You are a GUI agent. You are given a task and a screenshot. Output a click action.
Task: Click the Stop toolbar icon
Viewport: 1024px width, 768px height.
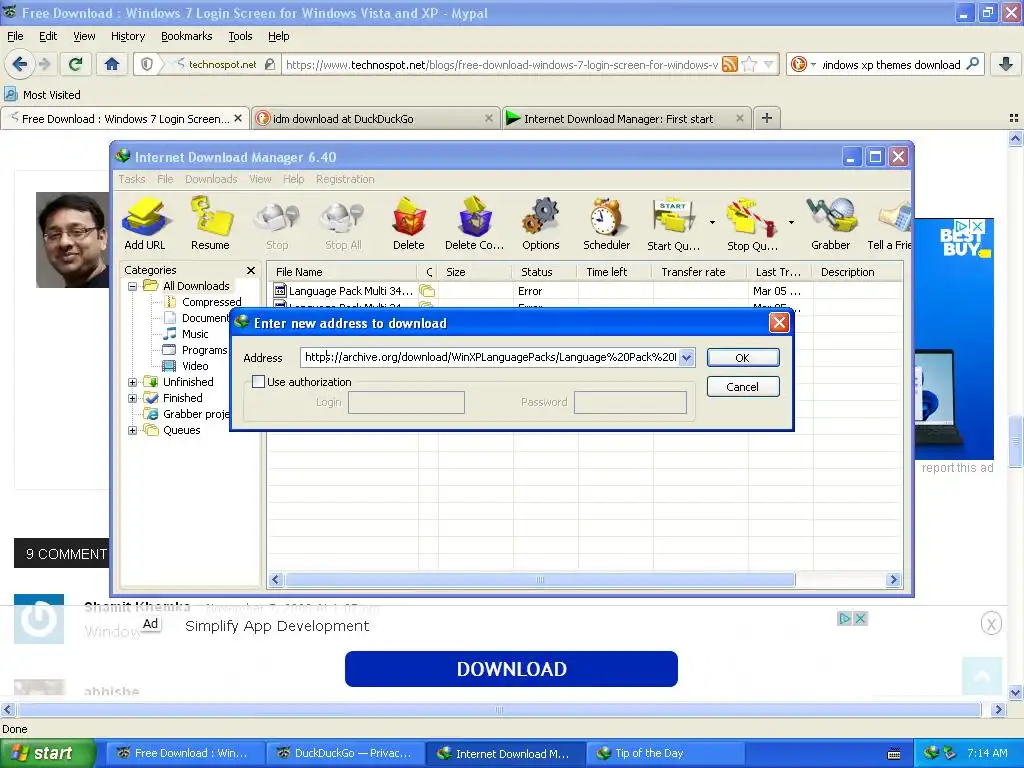coord(277,224)
